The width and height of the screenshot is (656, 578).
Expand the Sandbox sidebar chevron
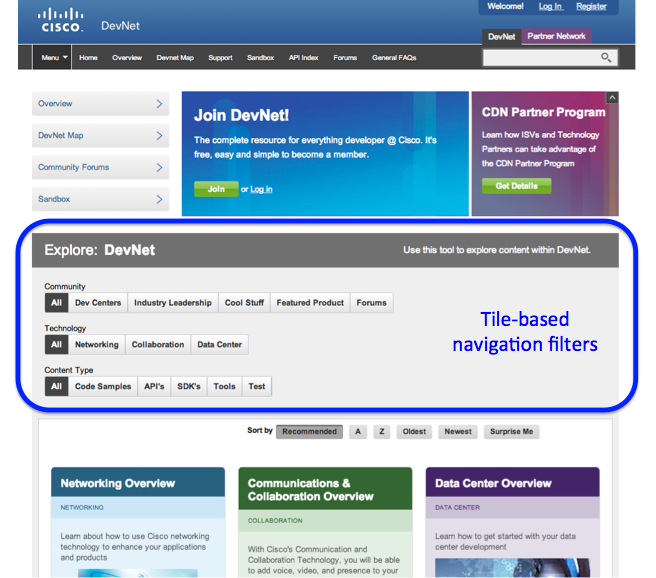click(x=159, y=199)
